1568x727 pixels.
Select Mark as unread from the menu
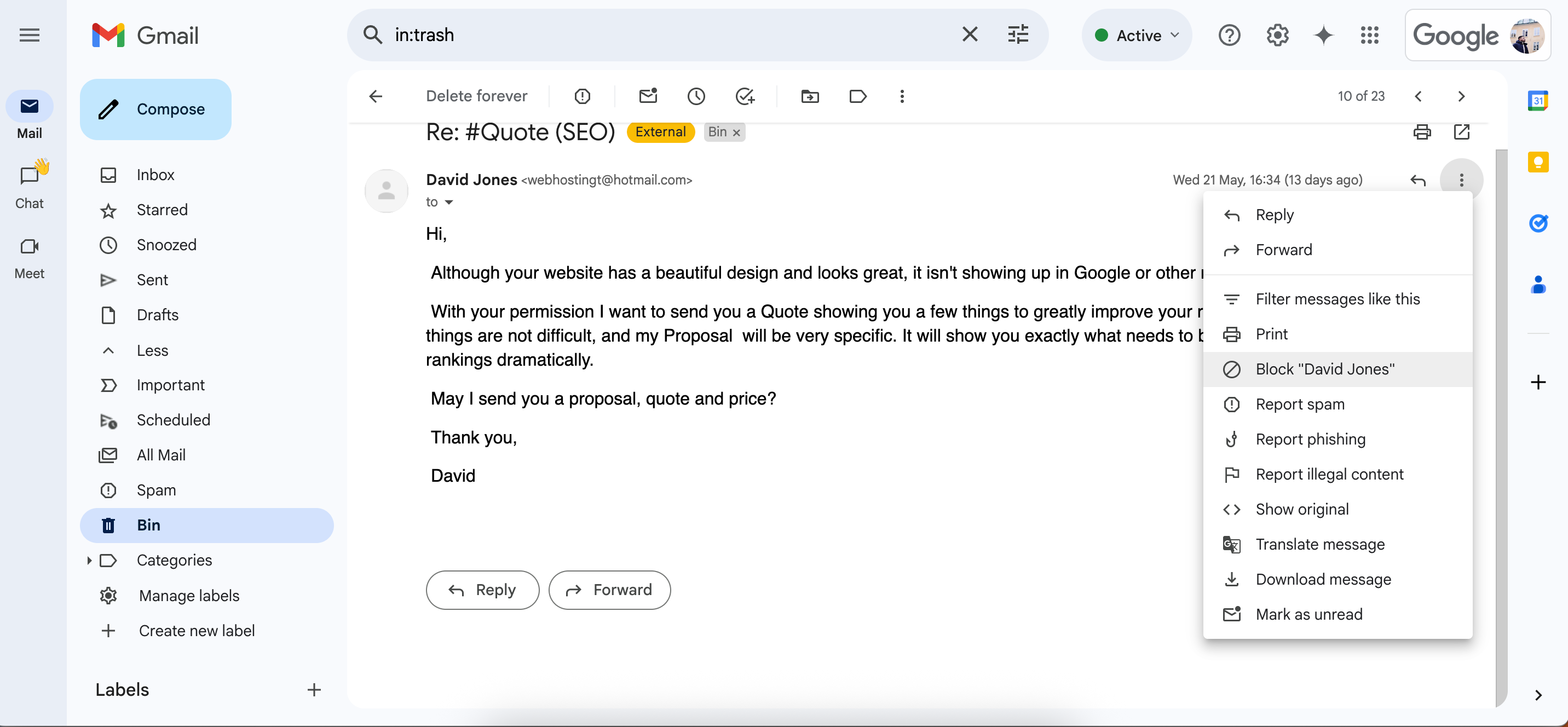[1309, 614]
